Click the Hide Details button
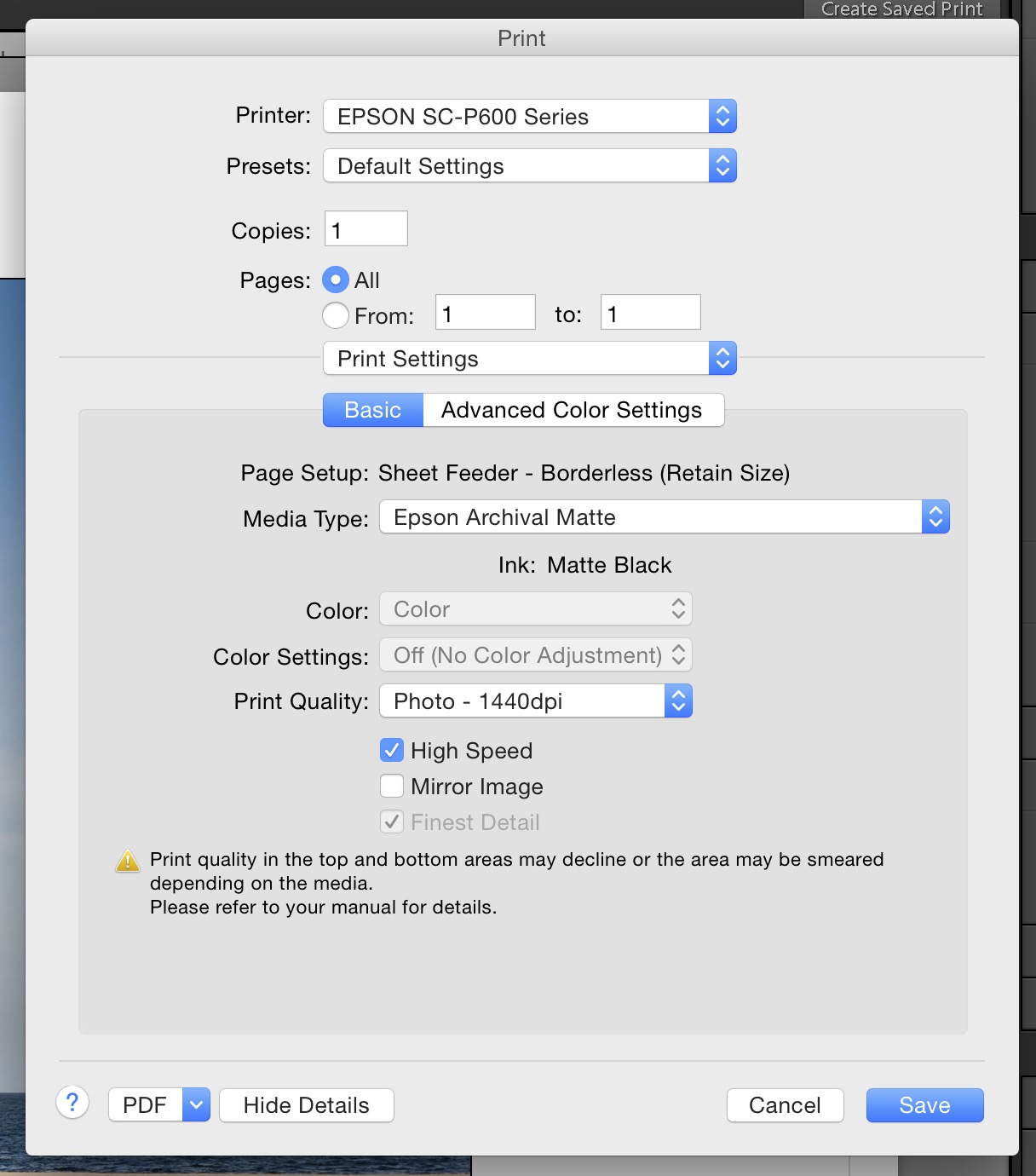This screenshot has width=1036, height=1176. click(307, 1105)
